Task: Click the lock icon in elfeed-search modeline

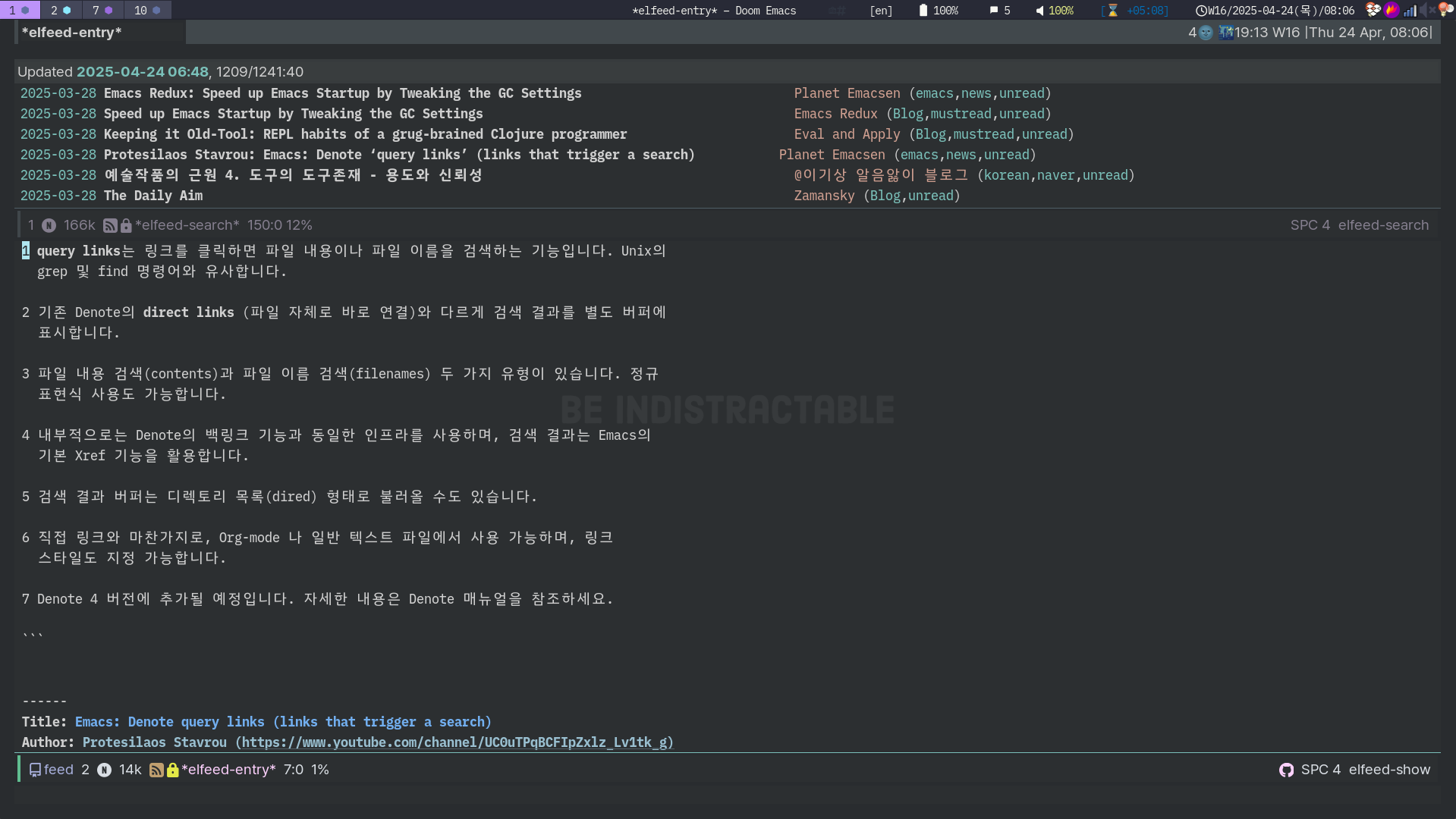Action: pos(126,225)
